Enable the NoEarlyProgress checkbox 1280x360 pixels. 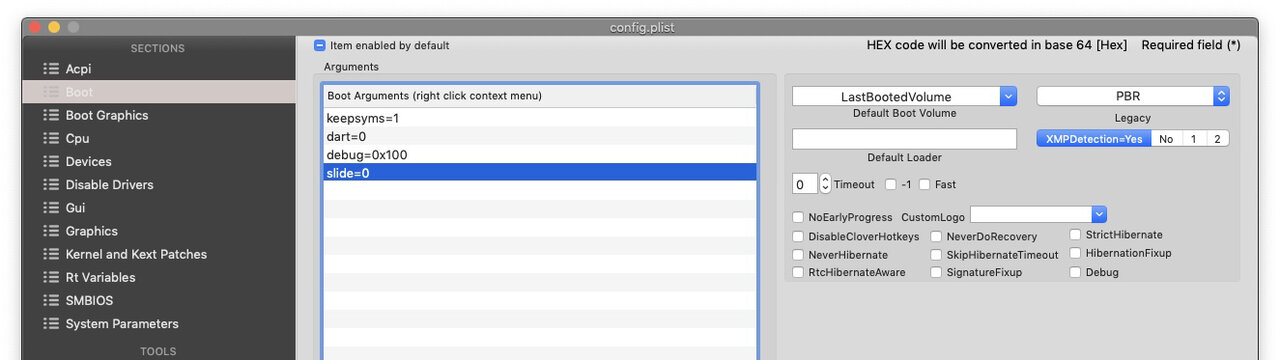pyautogui.click(x=798, y=217)
